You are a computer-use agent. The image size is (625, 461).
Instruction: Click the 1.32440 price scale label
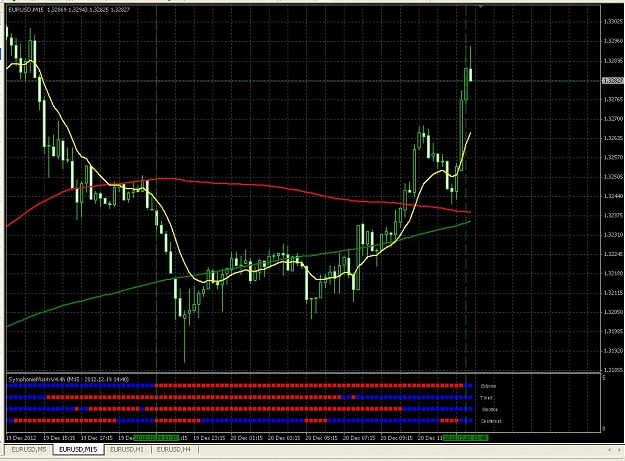coord(613,196)
